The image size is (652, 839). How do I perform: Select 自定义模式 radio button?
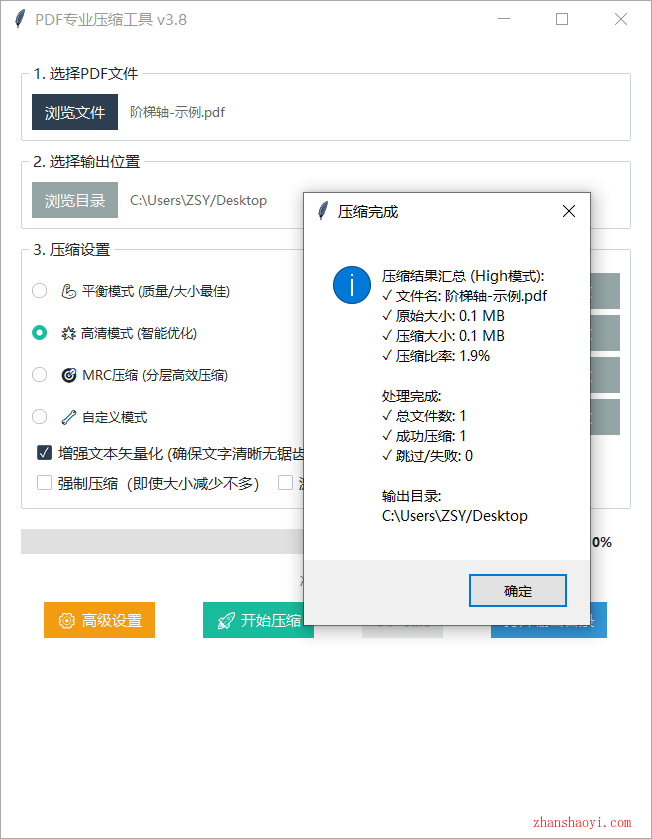point(40,416)
